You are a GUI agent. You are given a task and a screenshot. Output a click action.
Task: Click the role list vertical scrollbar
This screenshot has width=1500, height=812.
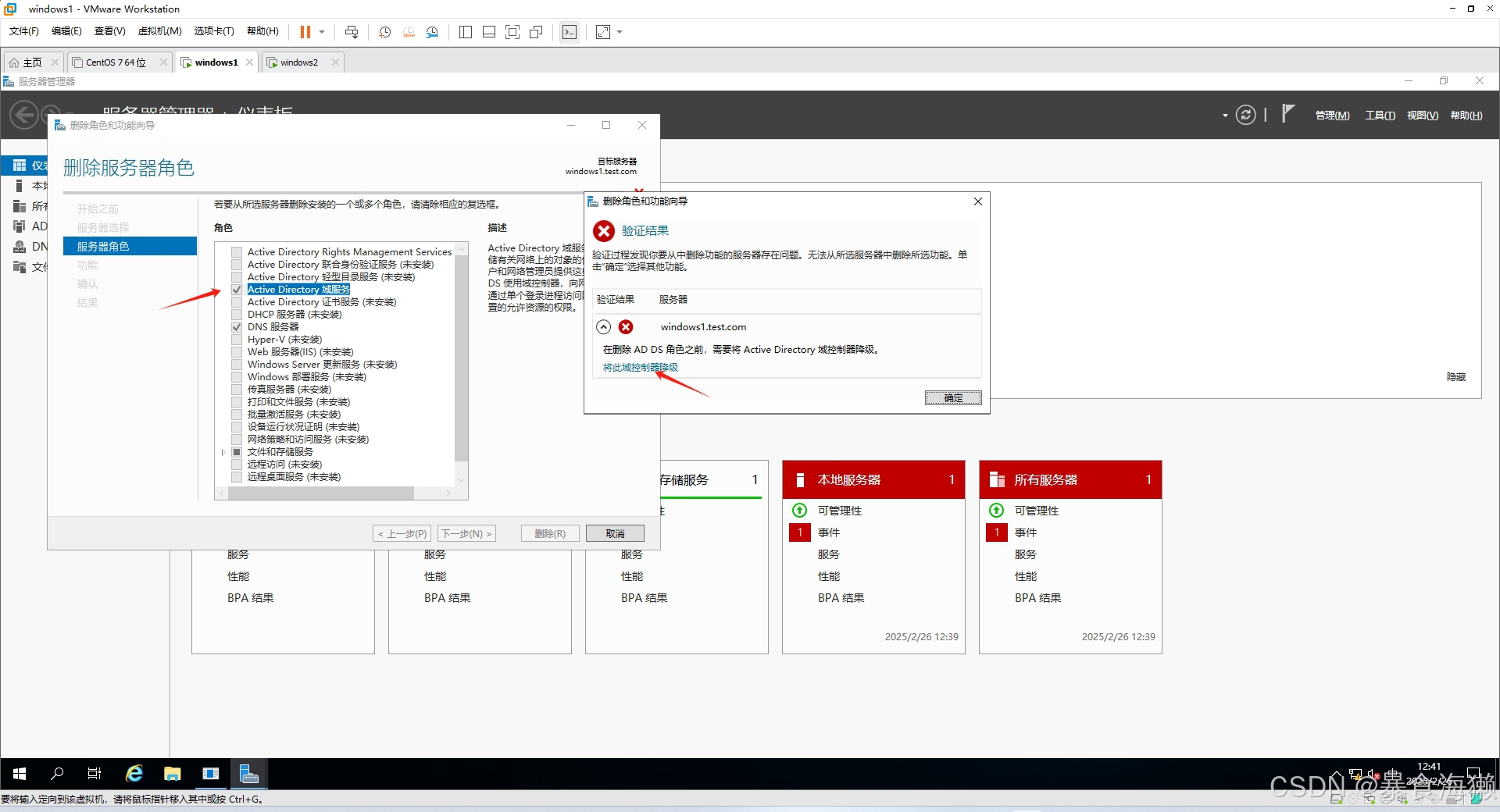point(461,359)
